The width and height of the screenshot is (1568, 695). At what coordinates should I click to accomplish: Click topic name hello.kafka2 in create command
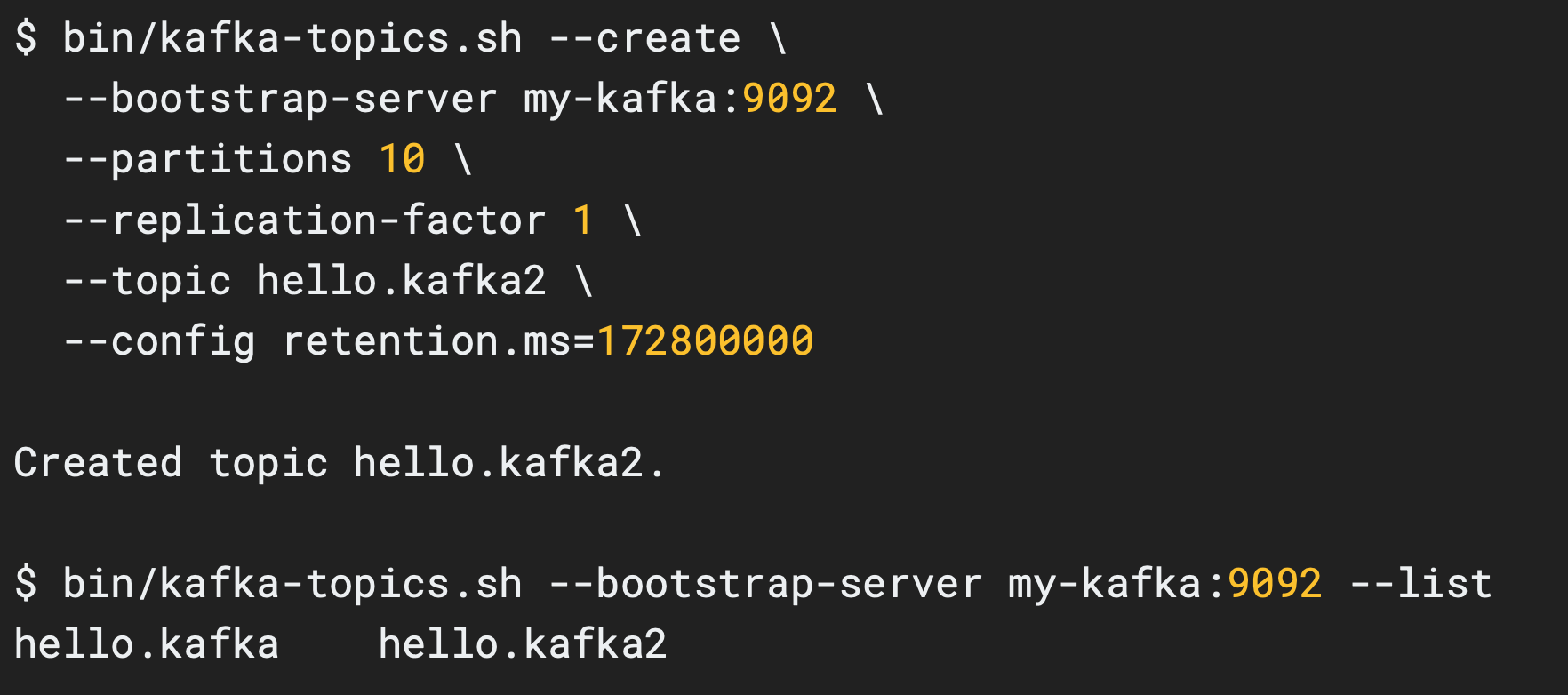[x=402, y=280]
